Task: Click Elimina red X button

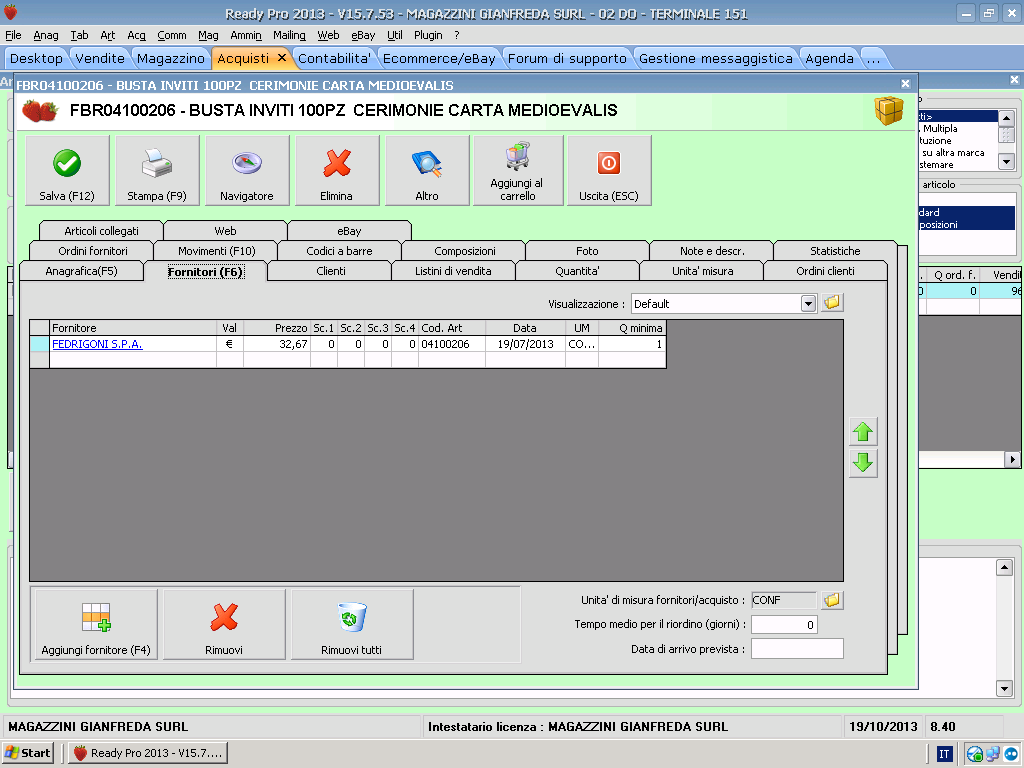Action: click(336, 170)
